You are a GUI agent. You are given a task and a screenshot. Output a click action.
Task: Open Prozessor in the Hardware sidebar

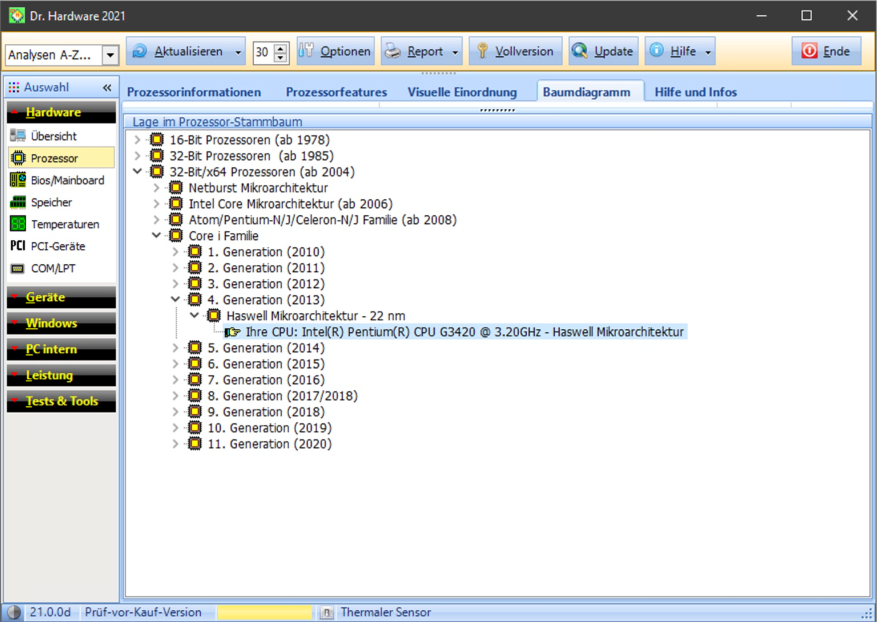54,158
